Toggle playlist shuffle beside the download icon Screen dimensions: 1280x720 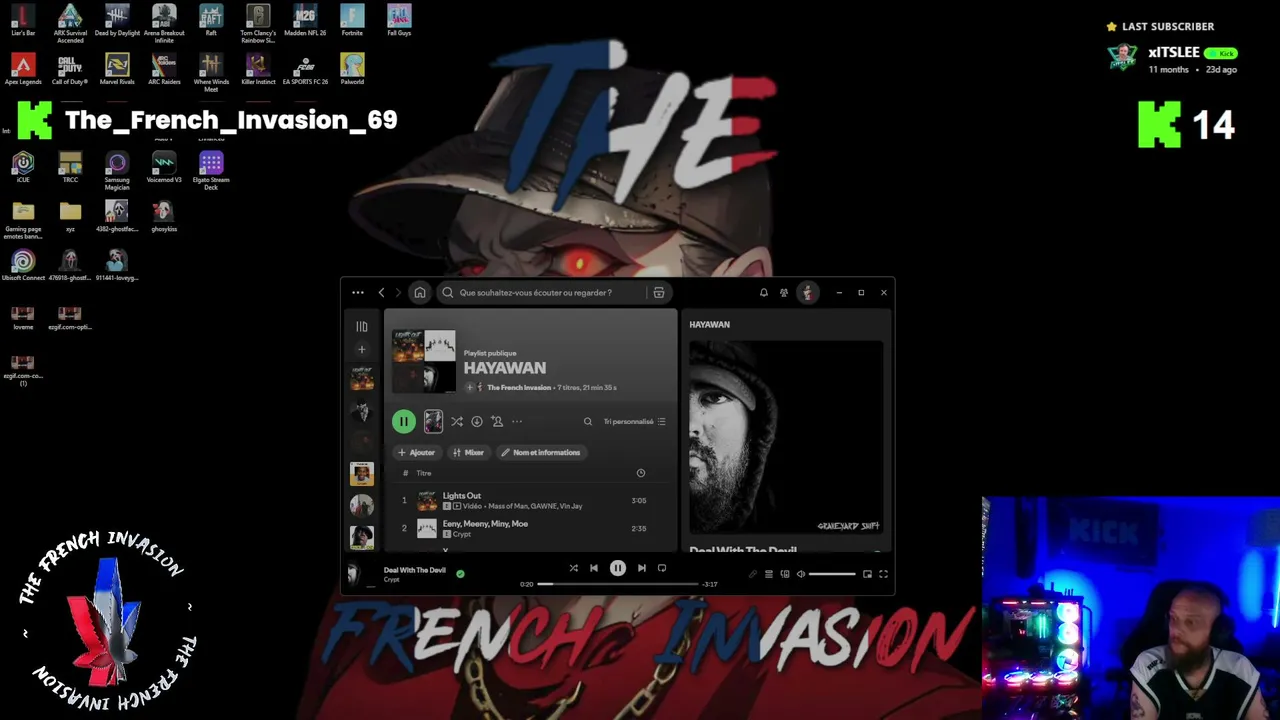[x=457, y=422]
